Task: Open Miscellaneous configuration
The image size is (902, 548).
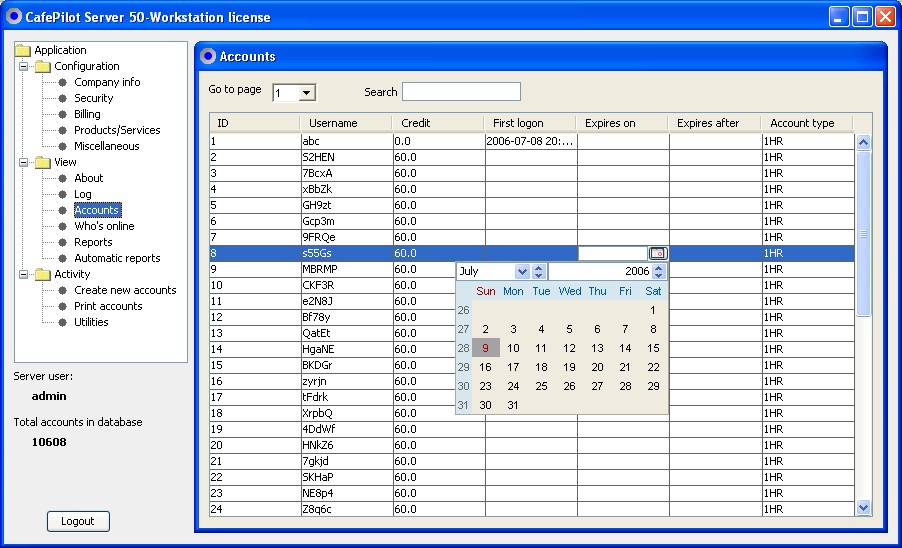Action: pyautogui.click(x=106, y=146)
